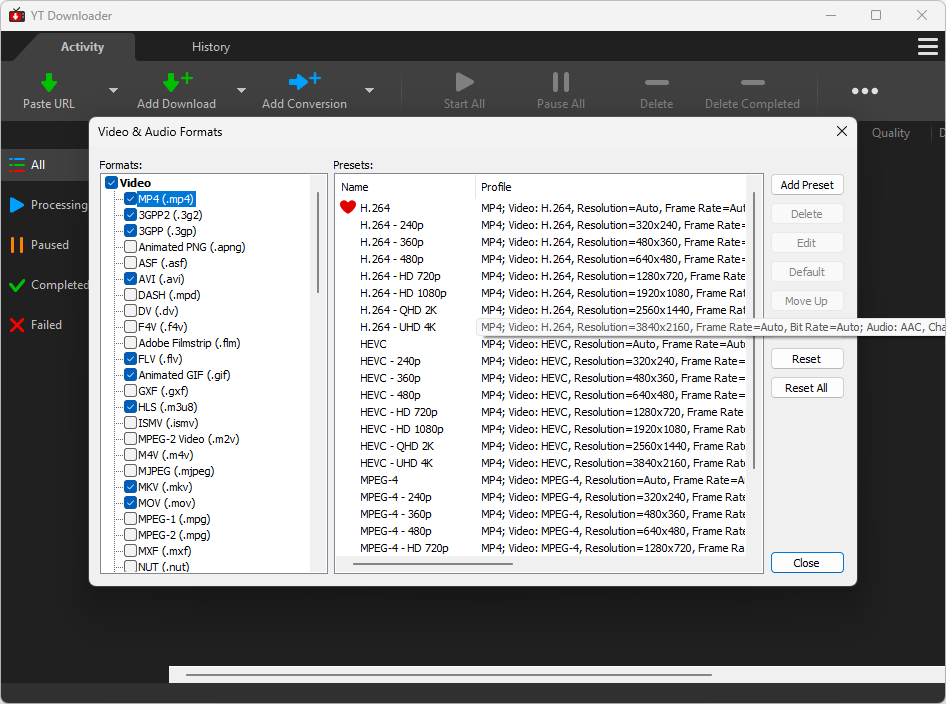
Task: Click the Close button in dialog
Action: click(x=807, y=563)
